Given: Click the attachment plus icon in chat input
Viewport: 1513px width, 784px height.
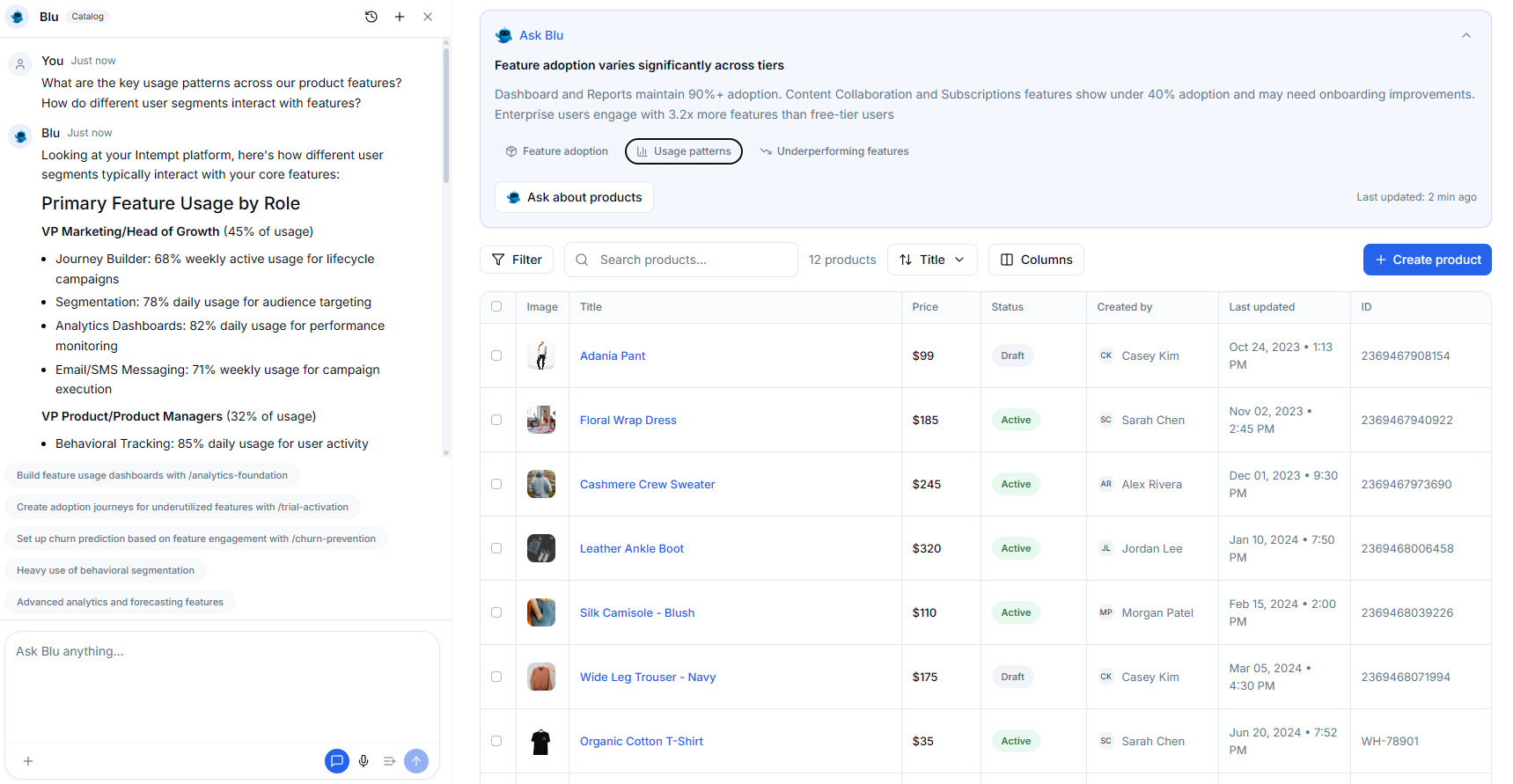Looking at the screenshot, I should tap(28, 761).
